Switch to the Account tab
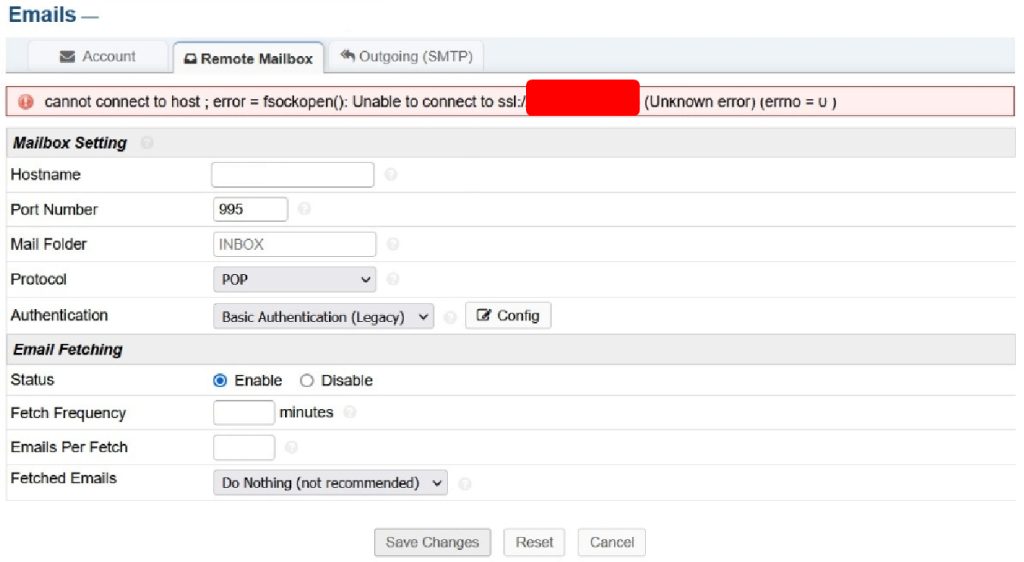Viewport: 1024px width, 562px height. tap(98, 57)
